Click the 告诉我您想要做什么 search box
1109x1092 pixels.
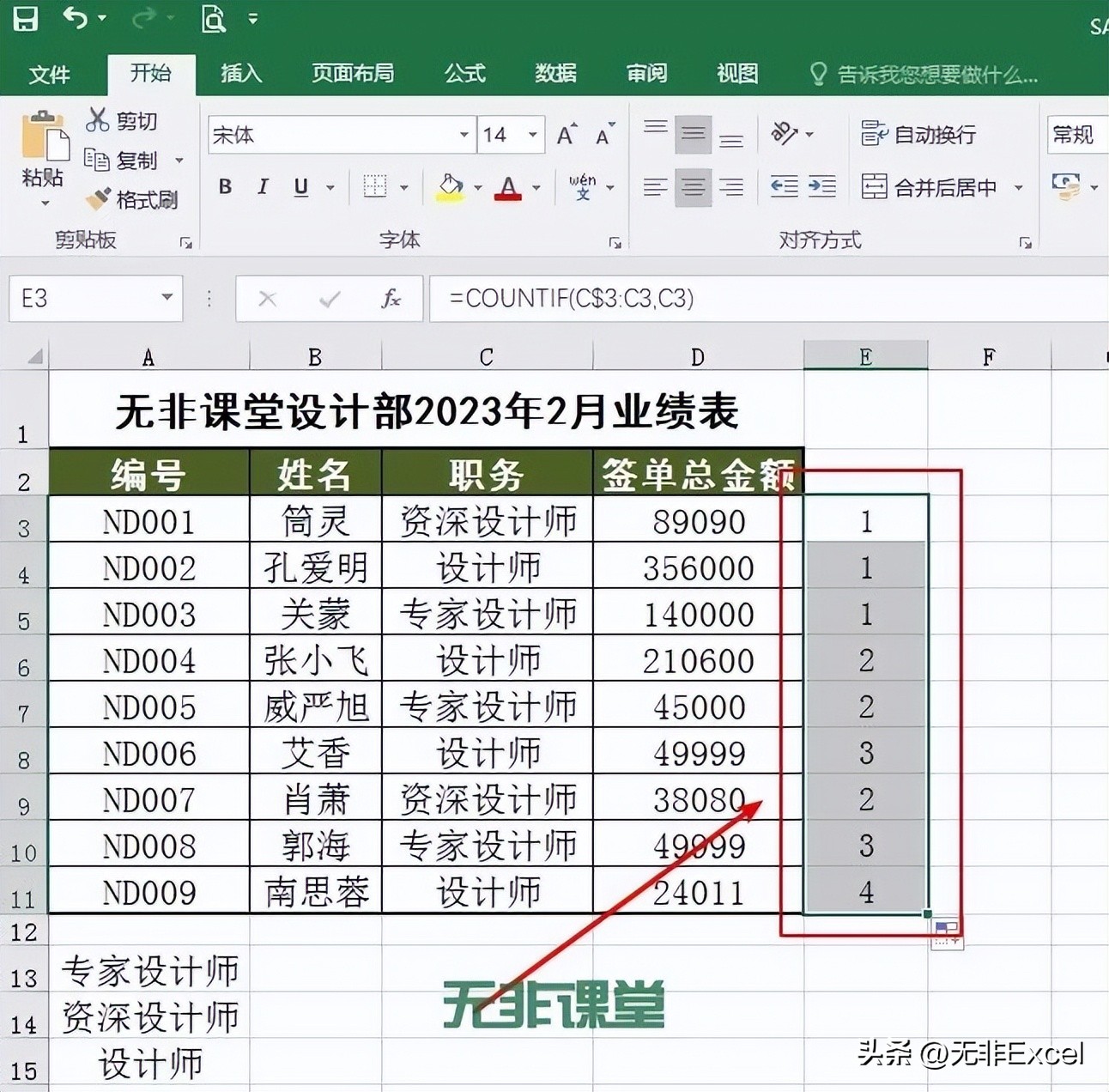pos(936,76)
